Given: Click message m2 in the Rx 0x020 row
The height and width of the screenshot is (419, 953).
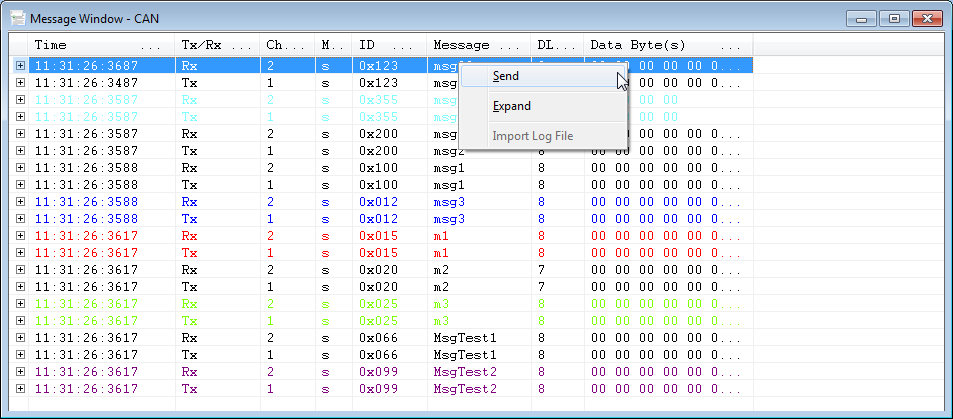Looking at the screenshot, I should click(x=441, y=269).
